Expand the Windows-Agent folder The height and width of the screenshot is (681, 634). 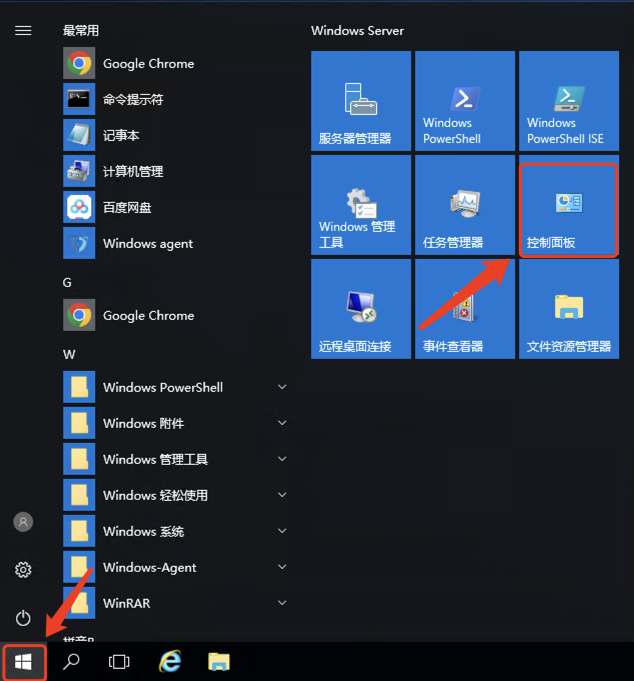(x=176, y=568)
